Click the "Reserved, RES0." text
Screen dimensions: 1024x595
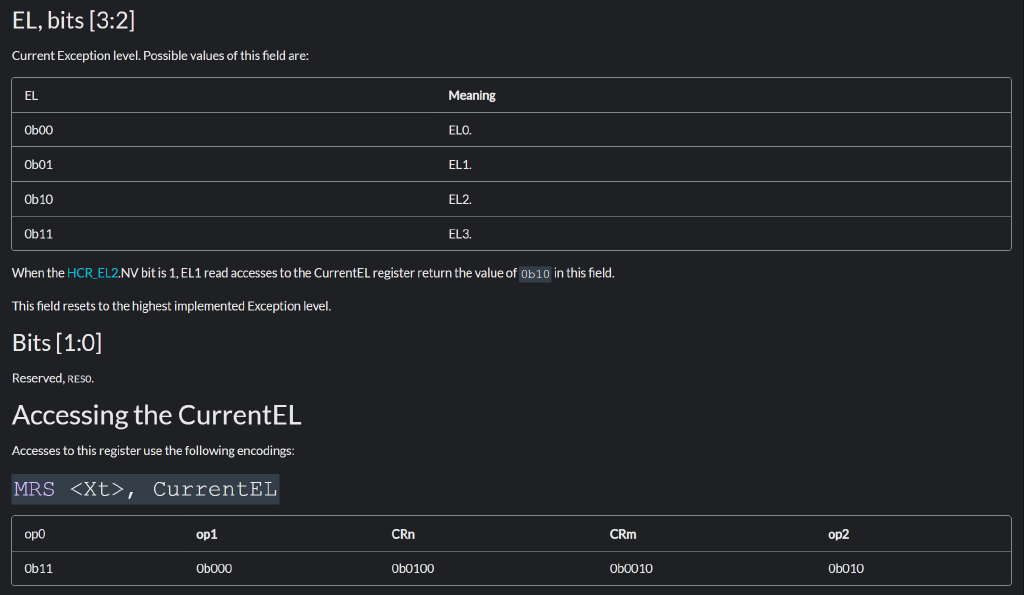coord(53,378)
